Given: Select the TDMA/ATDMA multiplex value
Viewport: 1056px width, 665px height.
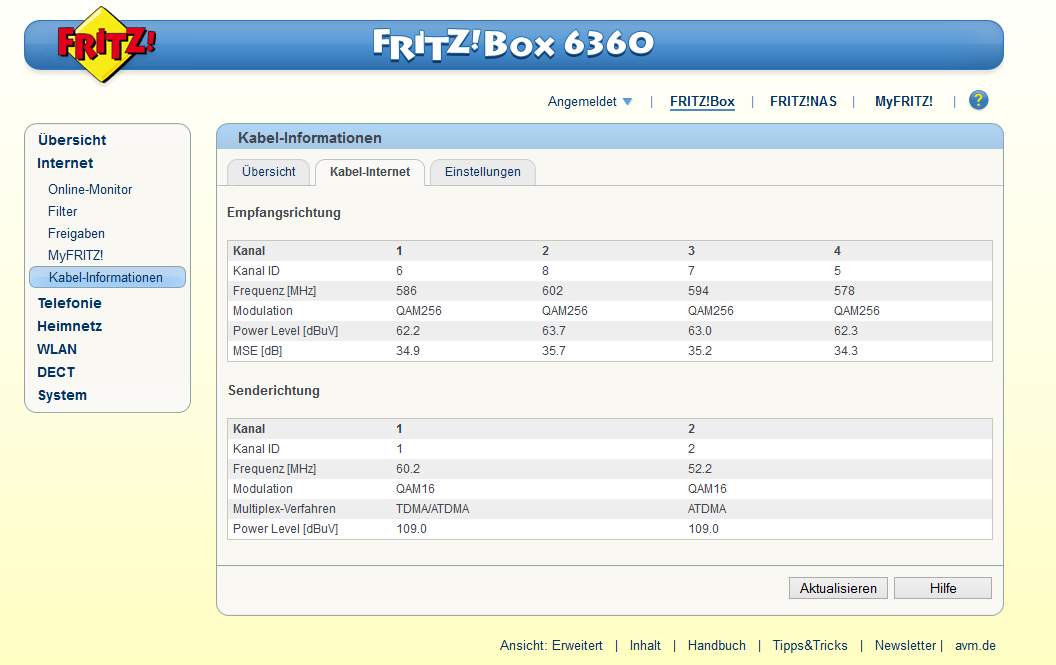Looking at the screenshot, I should [432, 509].
